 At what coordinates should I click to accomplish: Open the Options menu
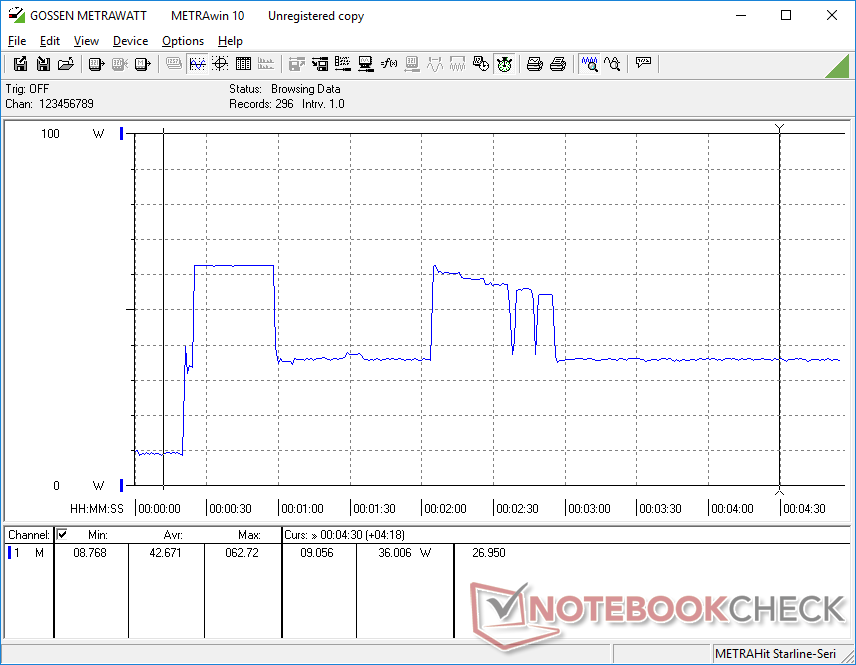tap(183, 41)
